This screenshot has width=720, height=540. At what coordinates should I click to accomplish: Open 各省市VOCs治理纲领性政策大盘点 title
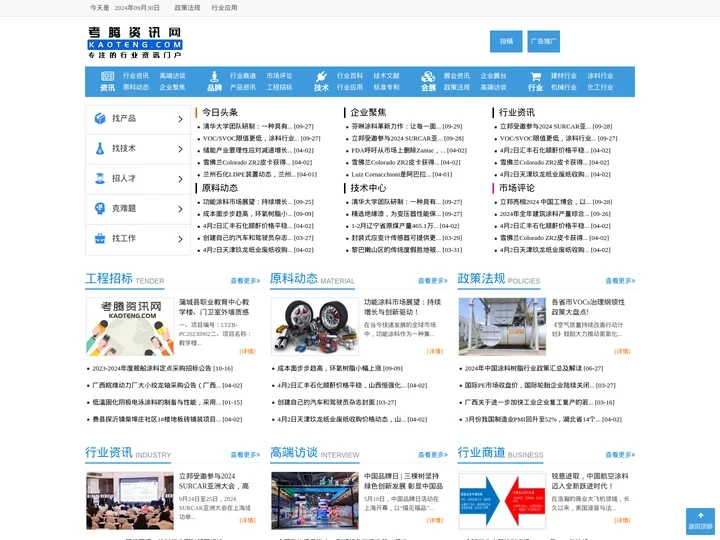[588, 307]
